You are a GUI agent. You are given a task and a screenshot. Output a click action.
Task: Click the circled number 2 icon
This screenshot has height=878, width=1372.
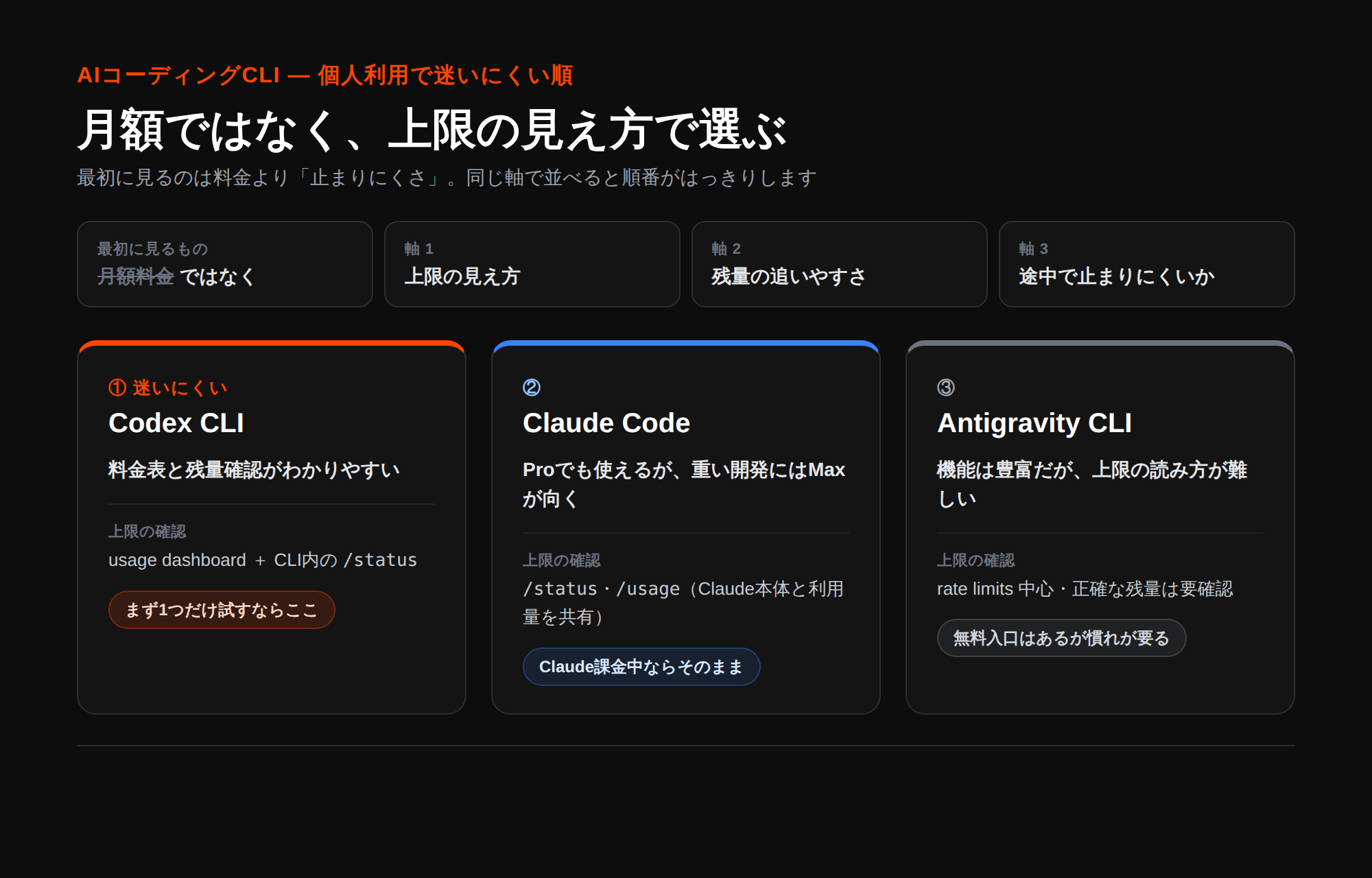532,388
